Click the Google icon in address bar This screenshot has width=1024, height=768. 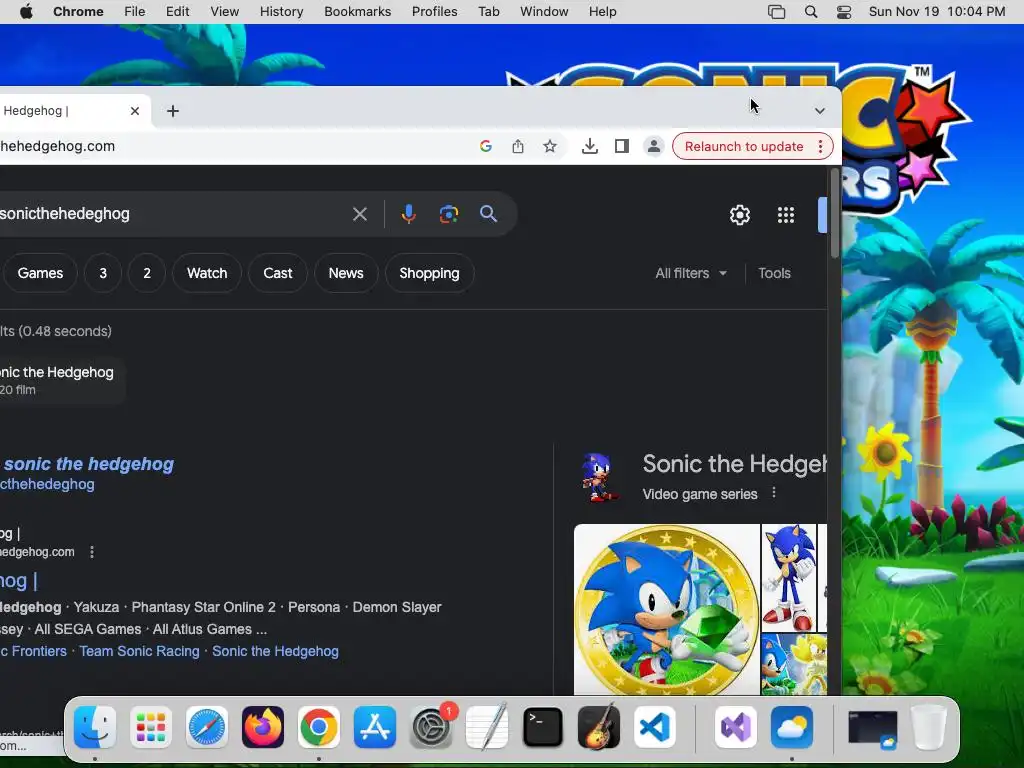(x=485, y=146)
